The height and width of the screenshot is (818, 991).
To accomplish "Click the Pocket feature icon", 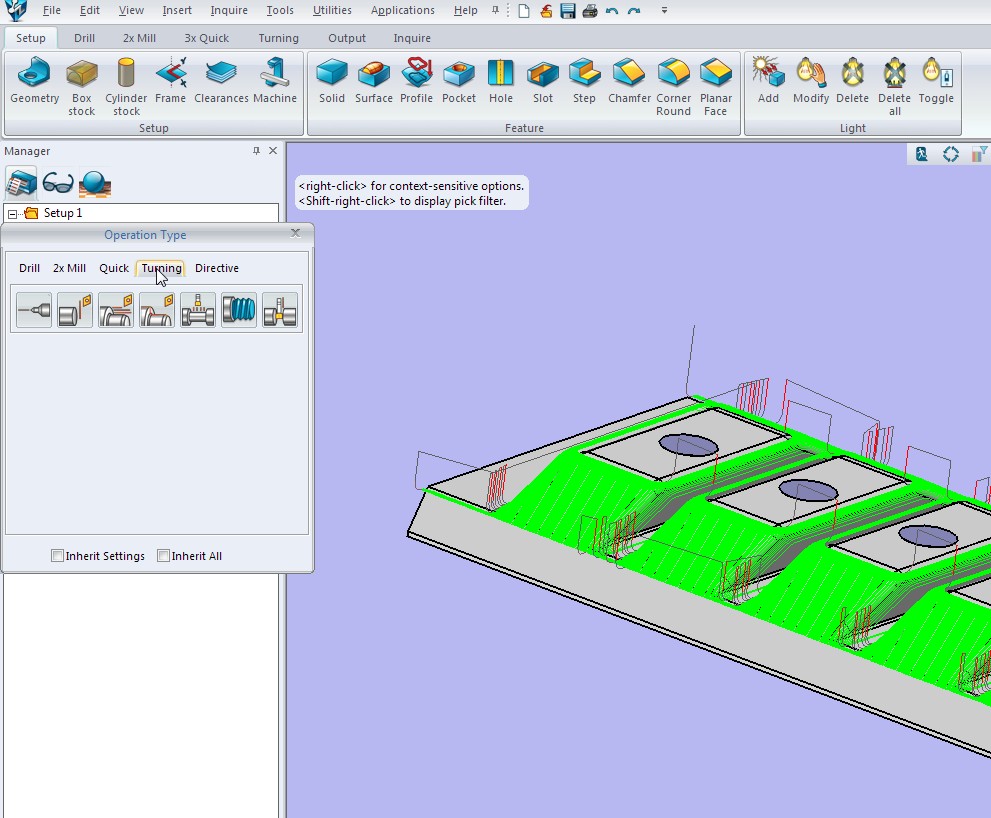I will click(x=459, y=82).
